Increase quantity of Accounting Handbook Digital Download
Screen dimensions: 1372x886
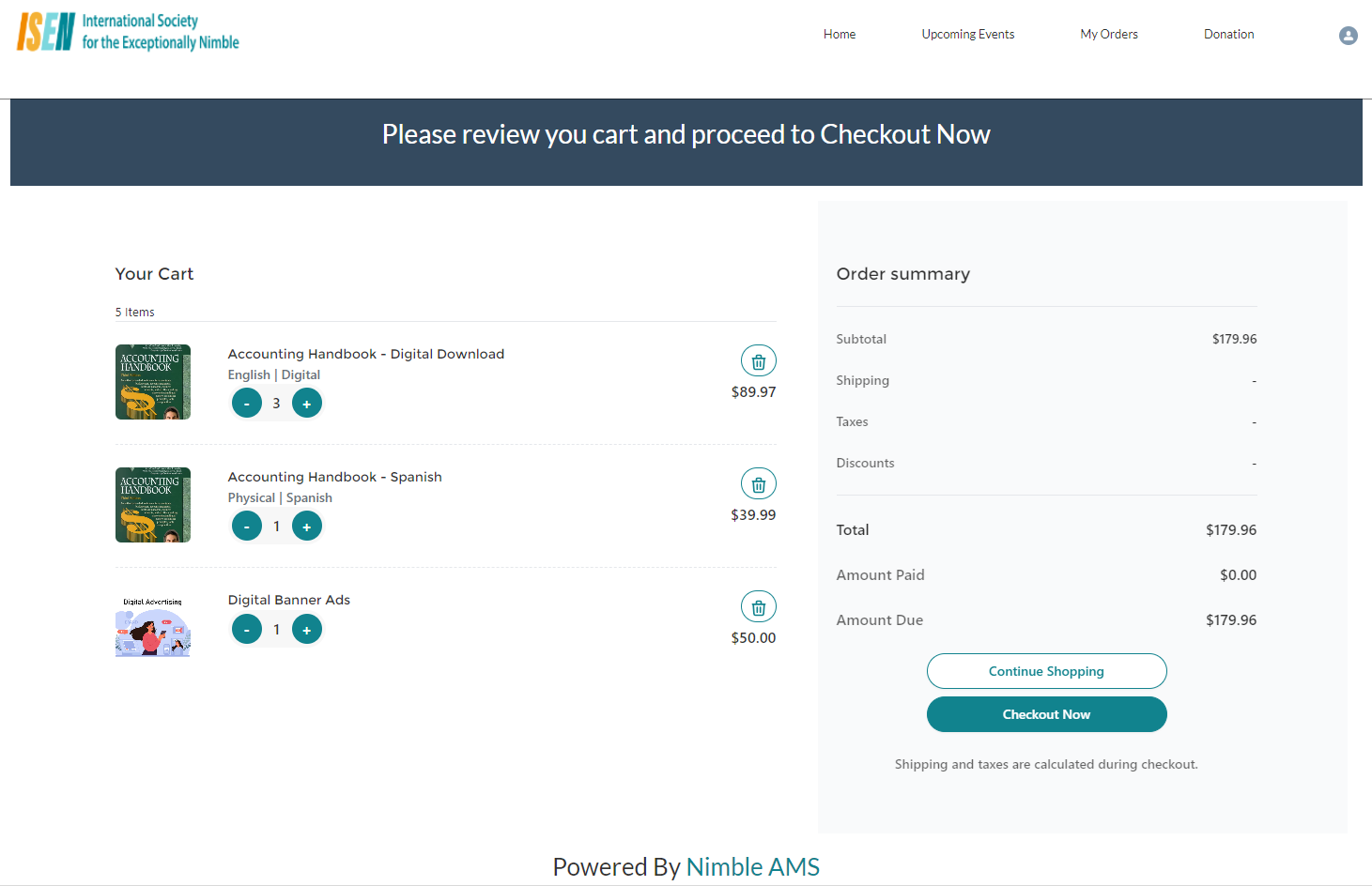tap(306, 404)
